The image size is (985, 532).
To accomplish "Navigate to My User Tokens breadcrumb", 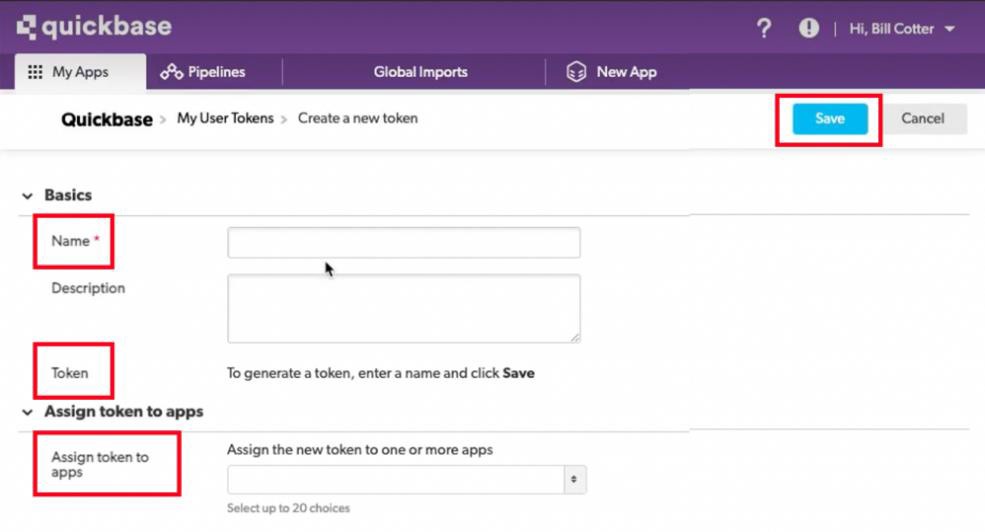I will point(225,118).
